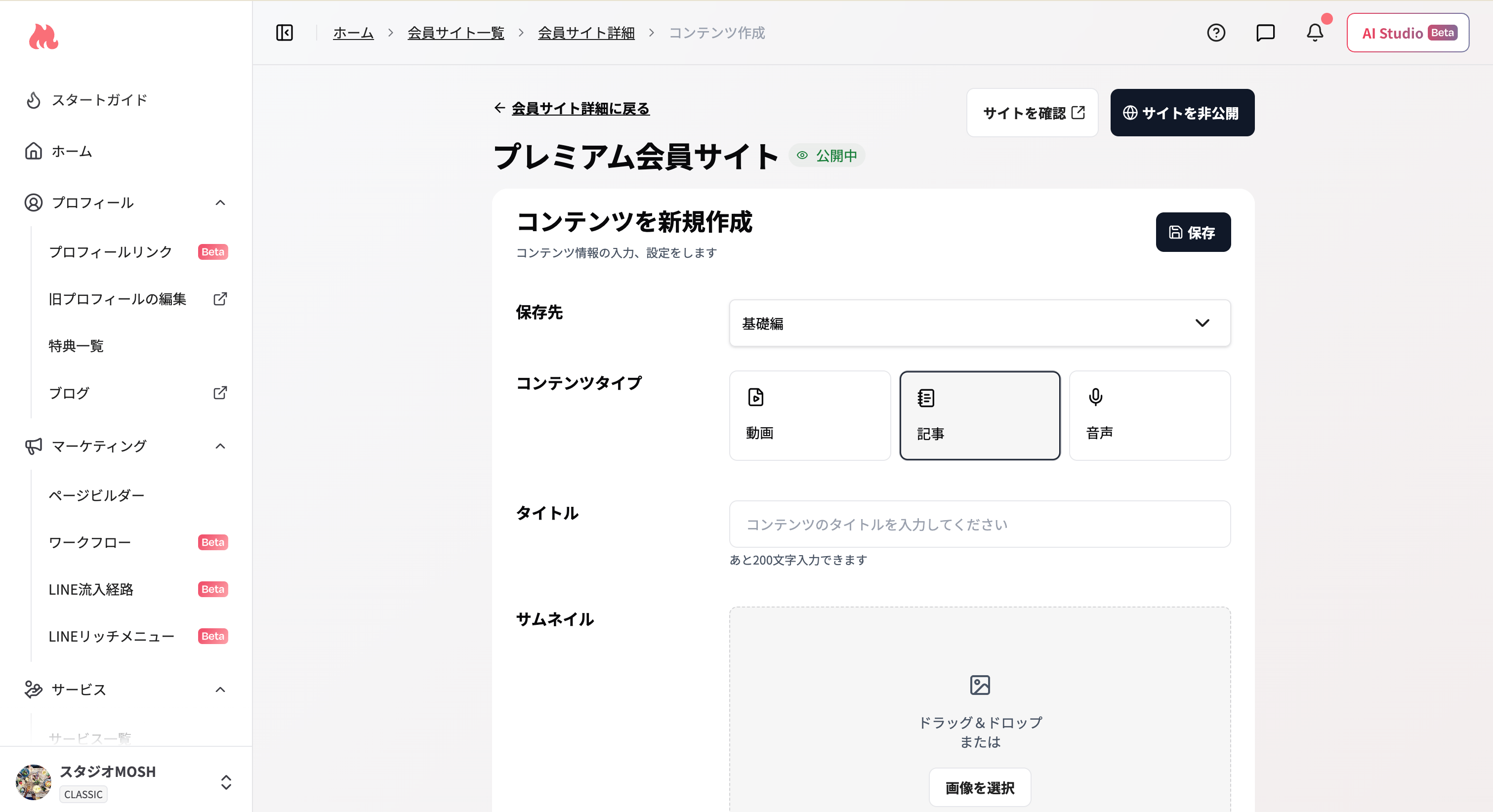Click the back arrow before 会員サイト詳細に戻る
1493x812 pixels.
(499, 108)
